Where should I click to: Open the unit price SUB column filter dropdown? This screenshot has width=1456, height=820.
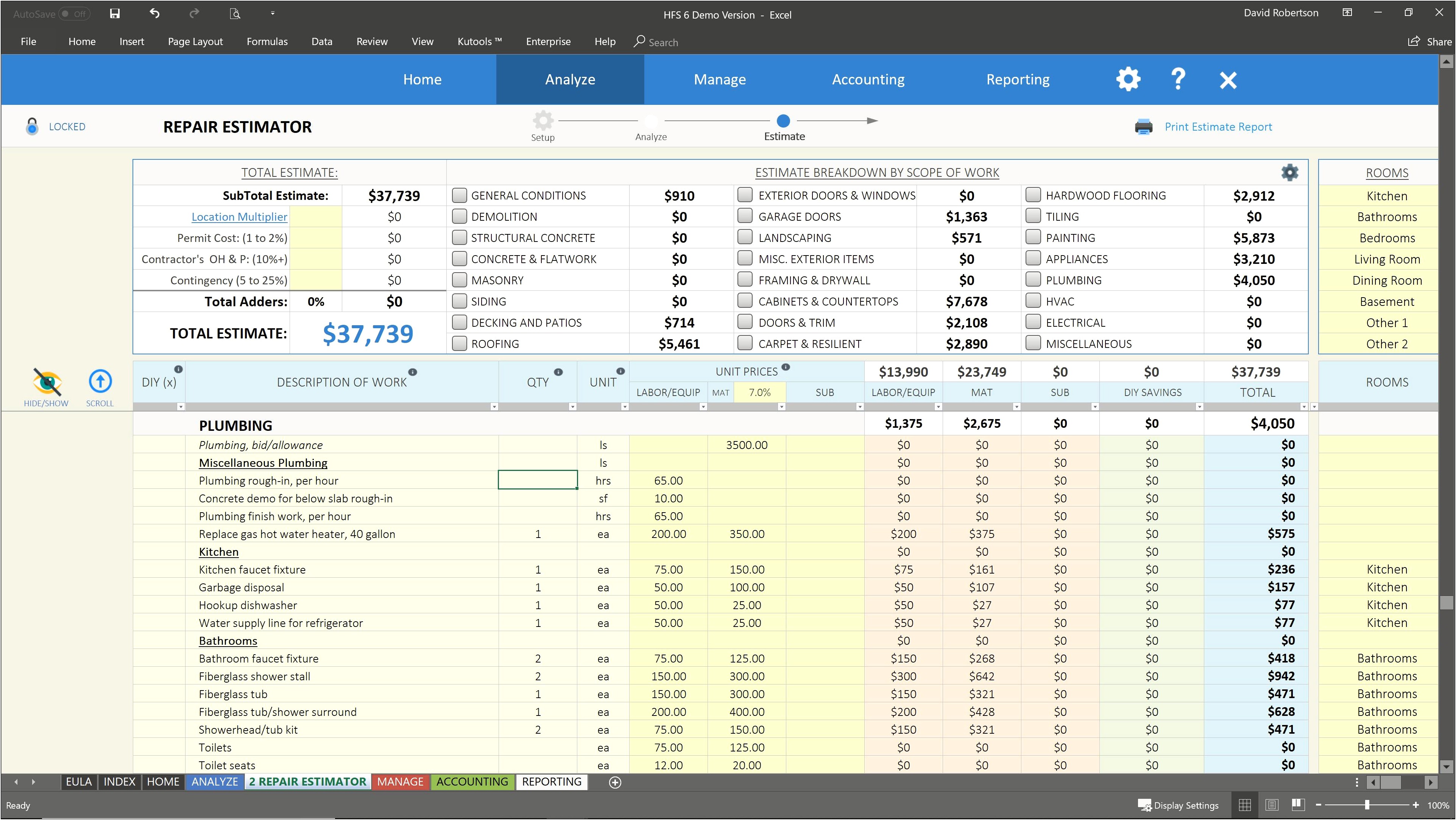(860, 407)
